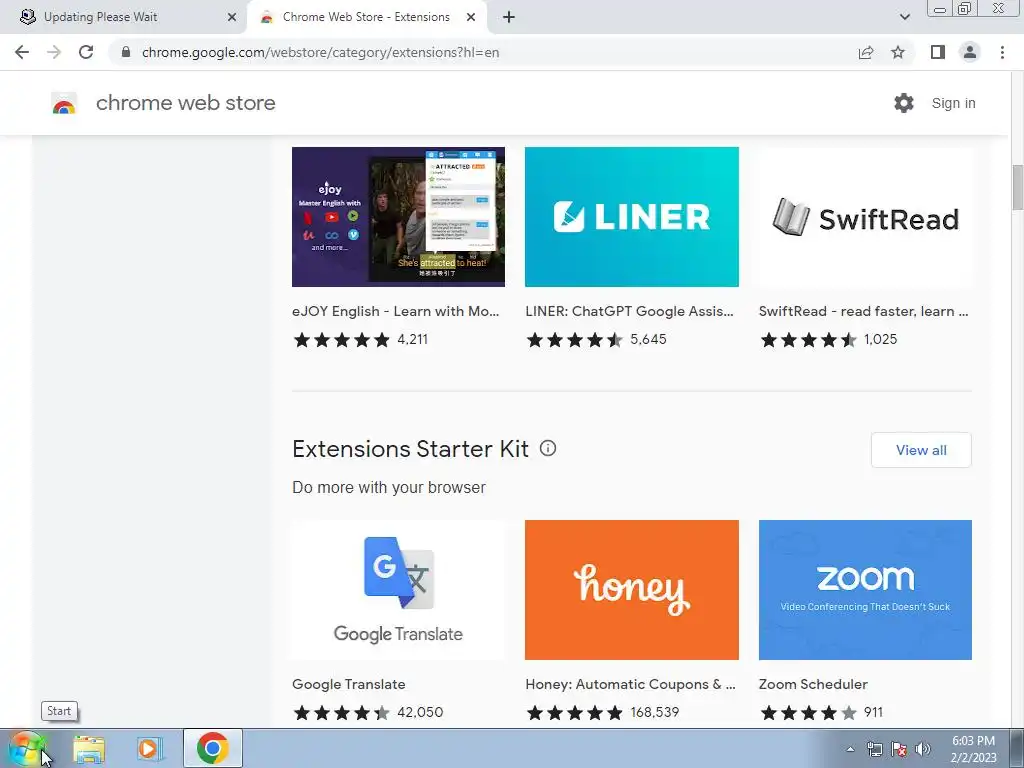
Task: Click Google Translate rating count 42,050
Action: click(420, 712)
